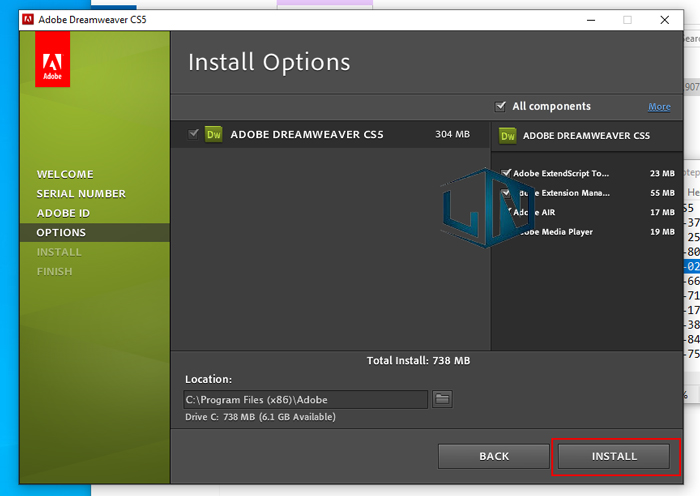Toggle Adobe Dreamweaver CS5 component checkbox
The height and width of the screenshot is (496, 700).
point(193,134)
